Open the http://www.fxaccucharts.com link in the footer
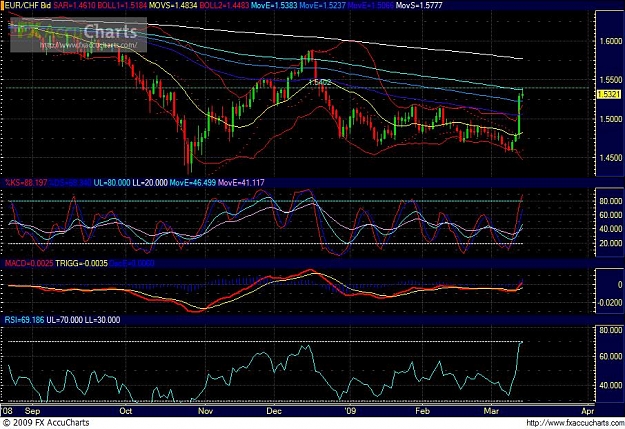 [x=574, y=423]
